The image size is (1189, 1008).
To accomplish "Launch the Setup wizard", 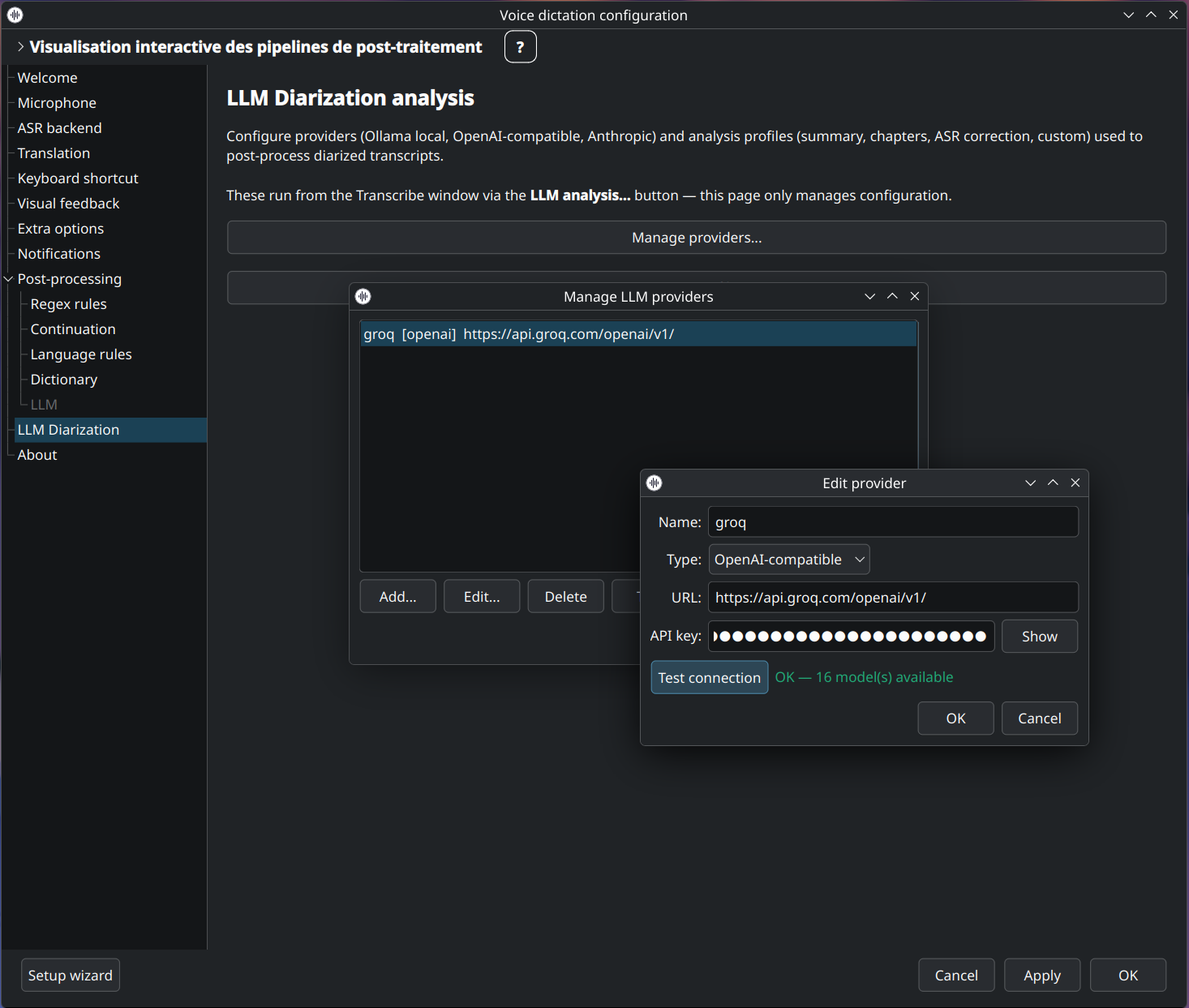I will (71, 976).
